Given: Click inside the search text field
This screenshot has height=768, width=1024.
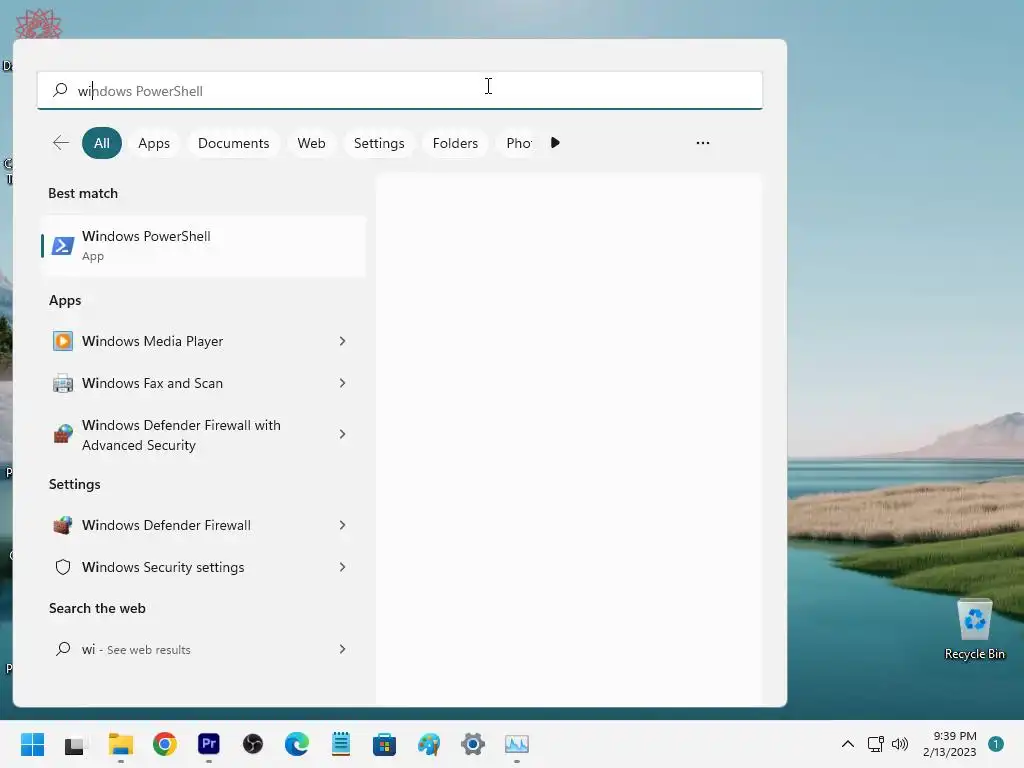Looking at the screenshot, I should [400, 90].
